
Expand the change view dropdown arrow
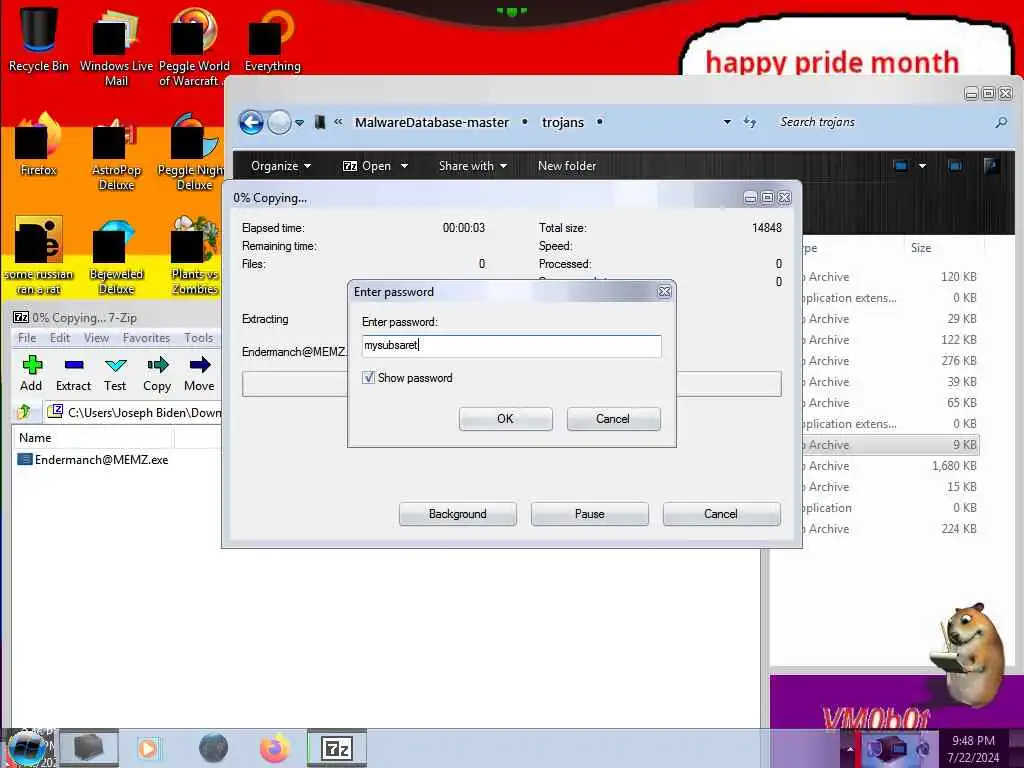click(x=922, y=166)
